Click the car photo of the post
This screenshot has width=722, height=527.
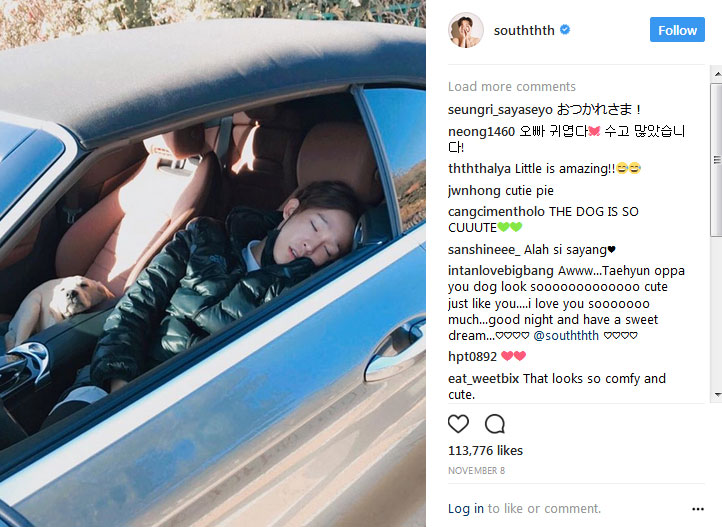pos(213,263)
